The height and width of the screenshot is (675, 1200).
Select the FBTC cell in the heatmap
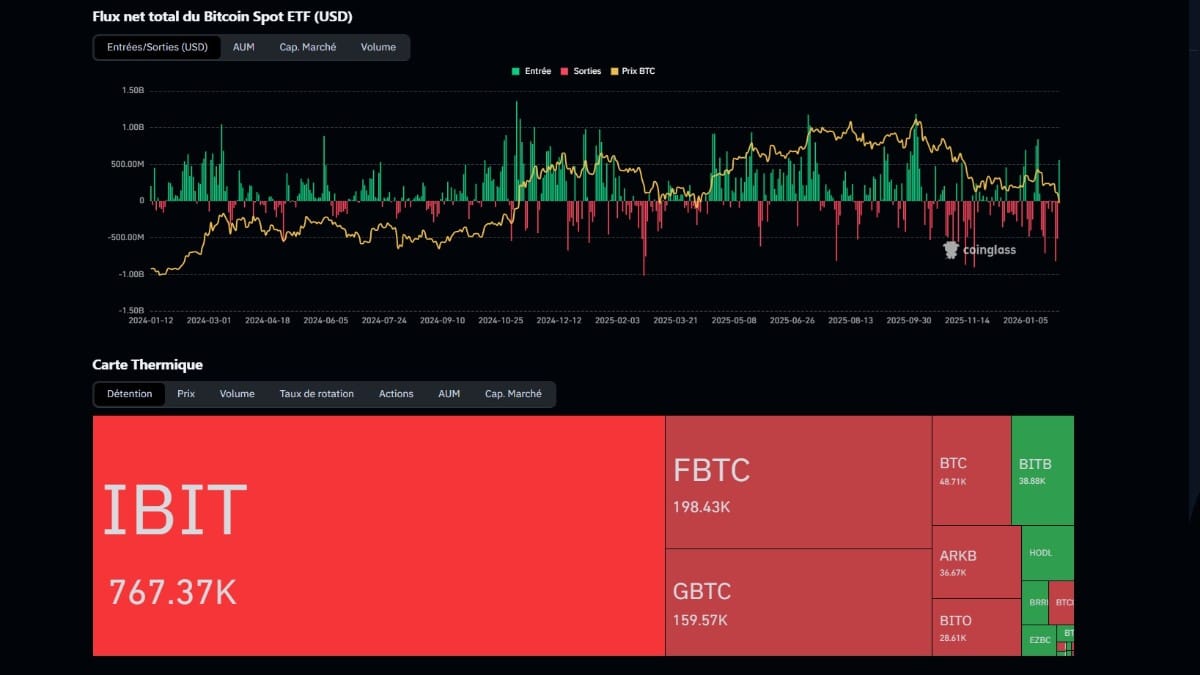pyautogui.click(x=795, y=480)
